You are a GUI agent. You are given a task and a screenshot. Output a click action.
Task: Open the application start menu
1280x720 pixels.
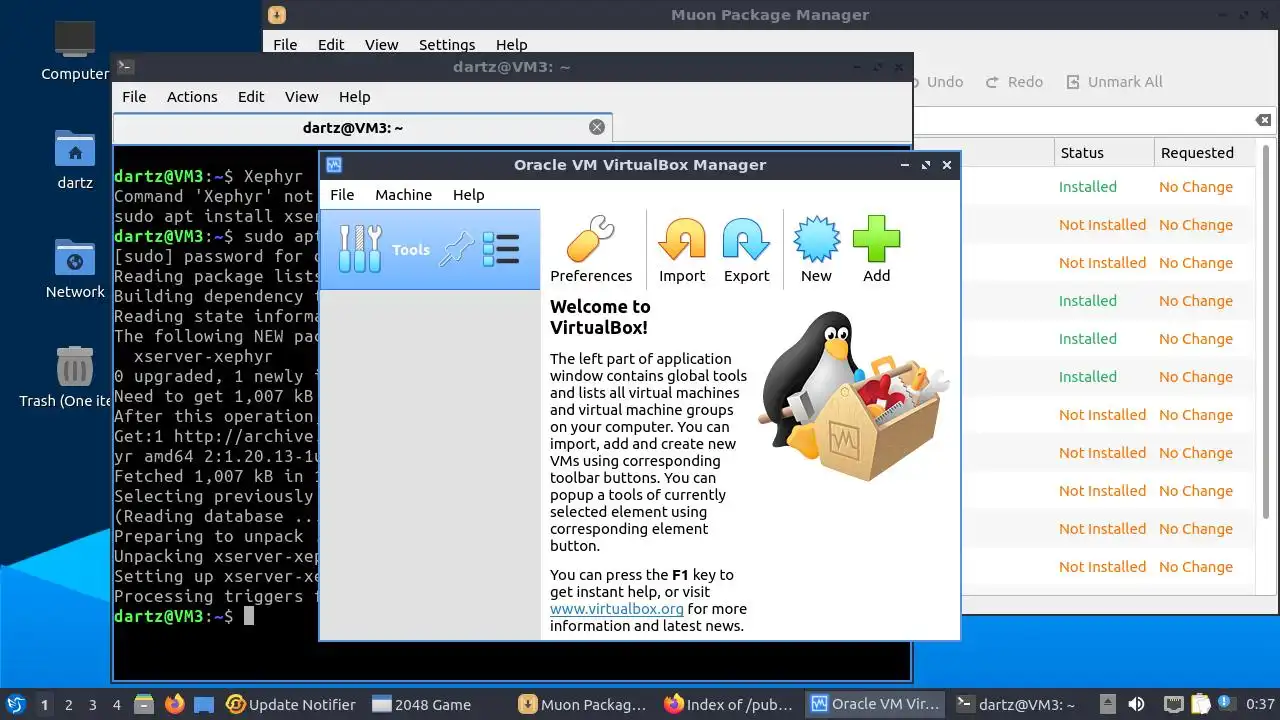pos(15,704)
